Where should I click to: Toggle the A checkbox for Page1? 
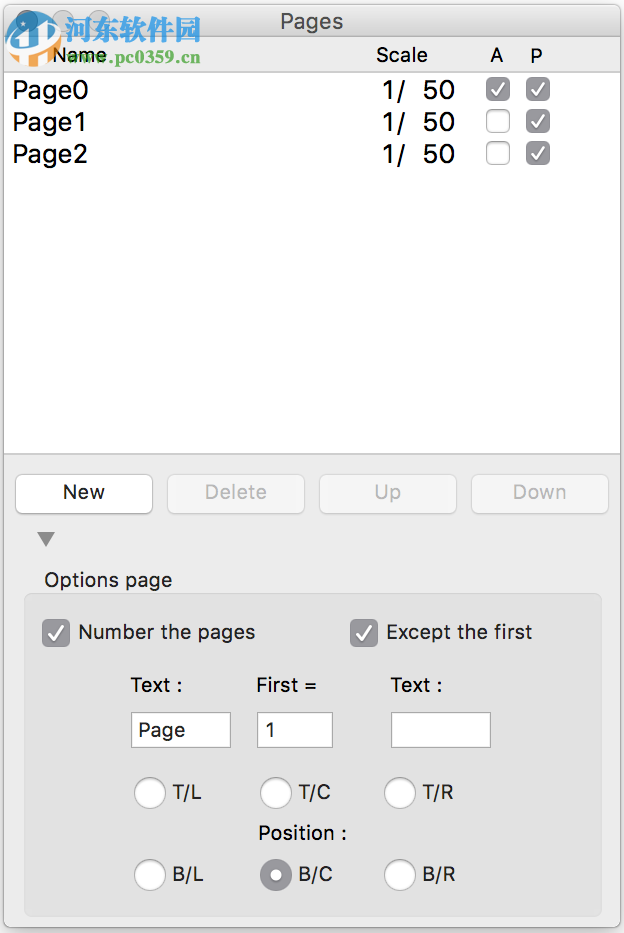pos(497,121)
